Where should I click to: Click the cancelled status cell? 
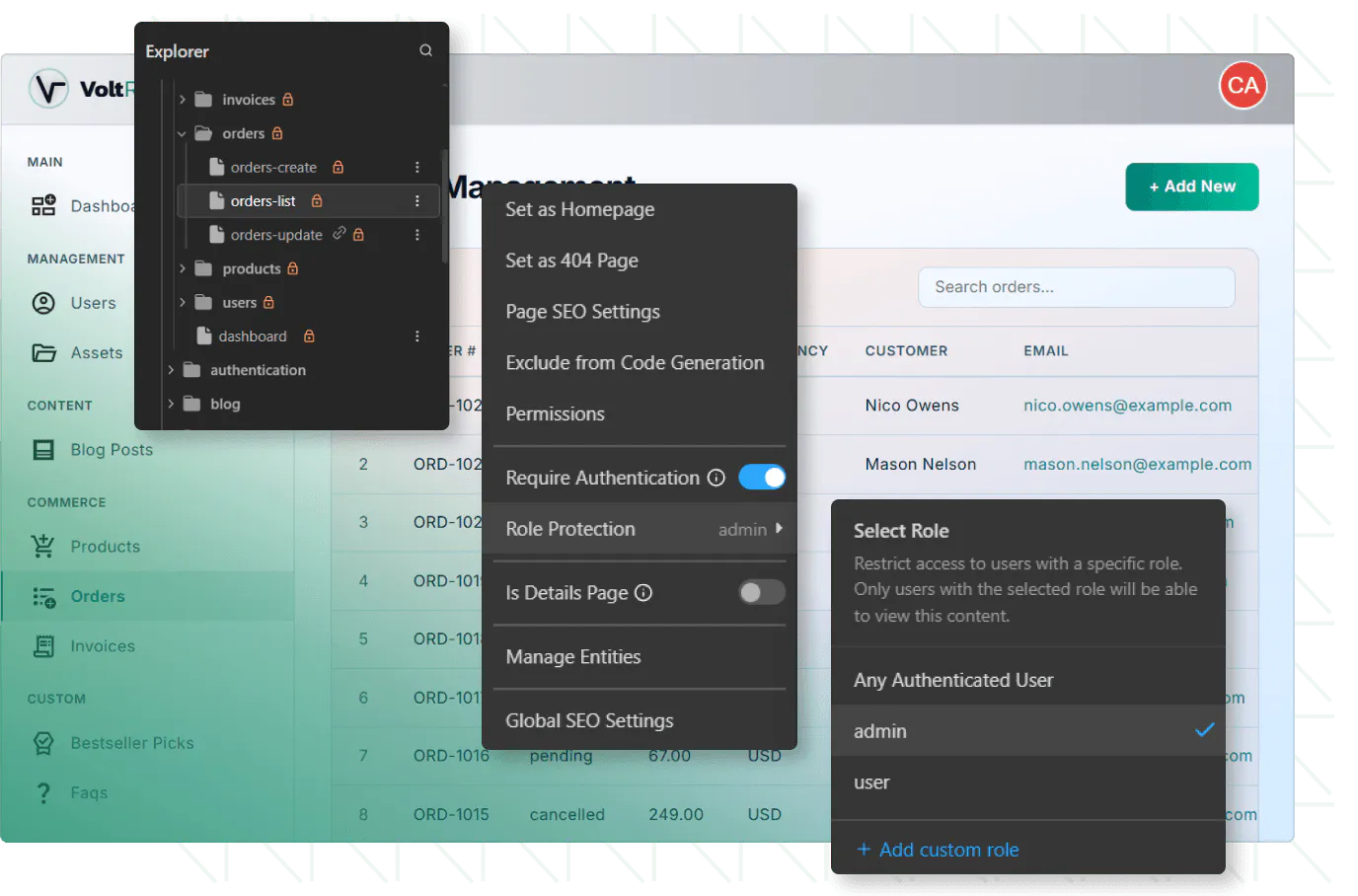566,814
